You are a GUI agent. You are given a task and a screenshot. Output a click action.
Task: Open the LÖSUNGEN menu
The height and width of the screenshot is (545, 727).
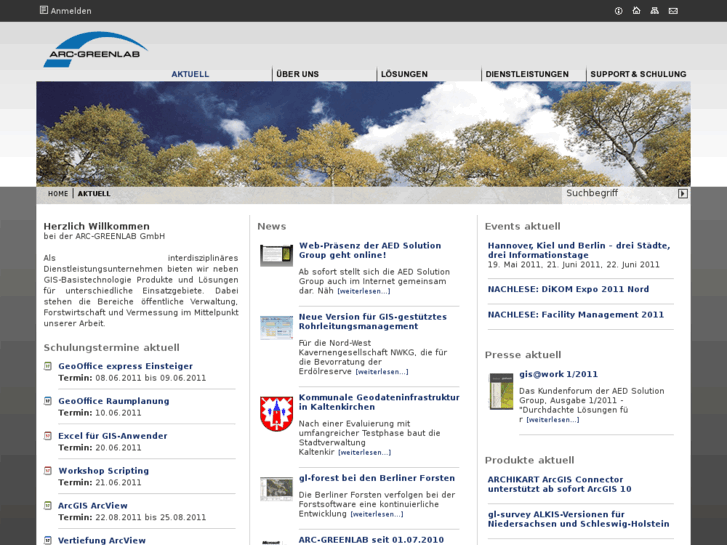click(x=404, y=74)
